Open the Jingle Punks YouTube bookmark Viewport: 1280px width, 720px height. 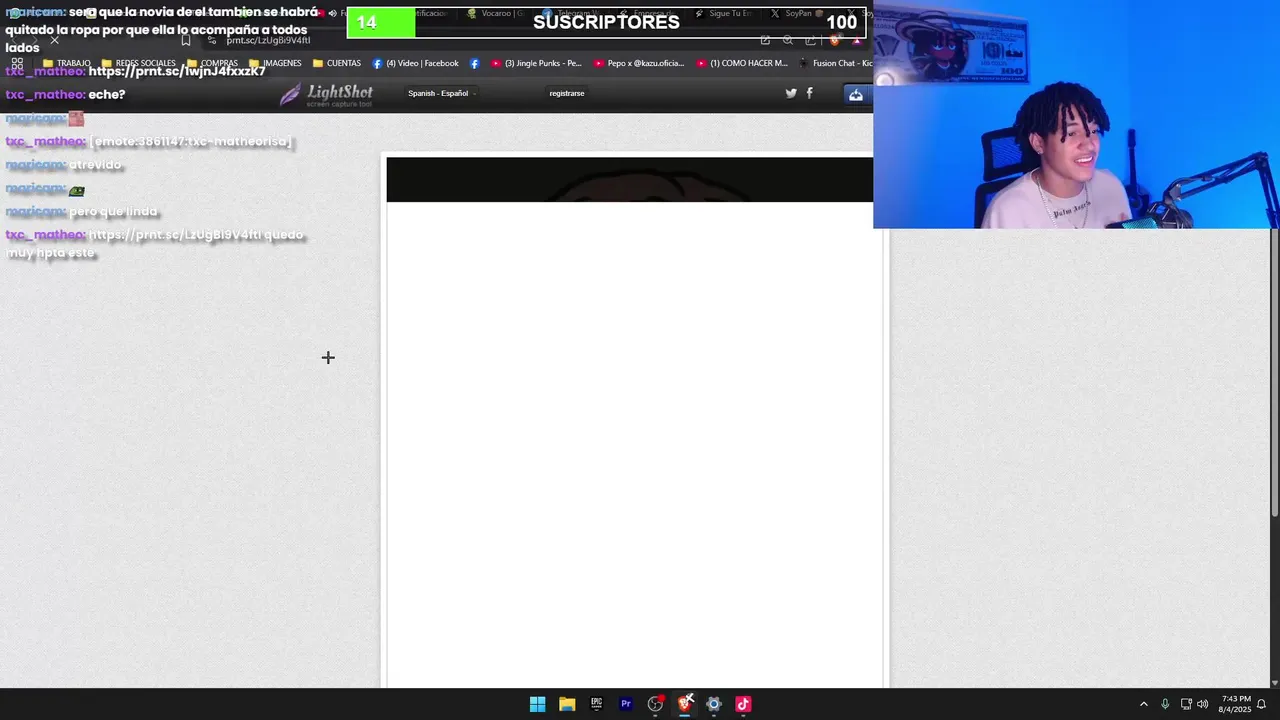[x=535, y=63]
